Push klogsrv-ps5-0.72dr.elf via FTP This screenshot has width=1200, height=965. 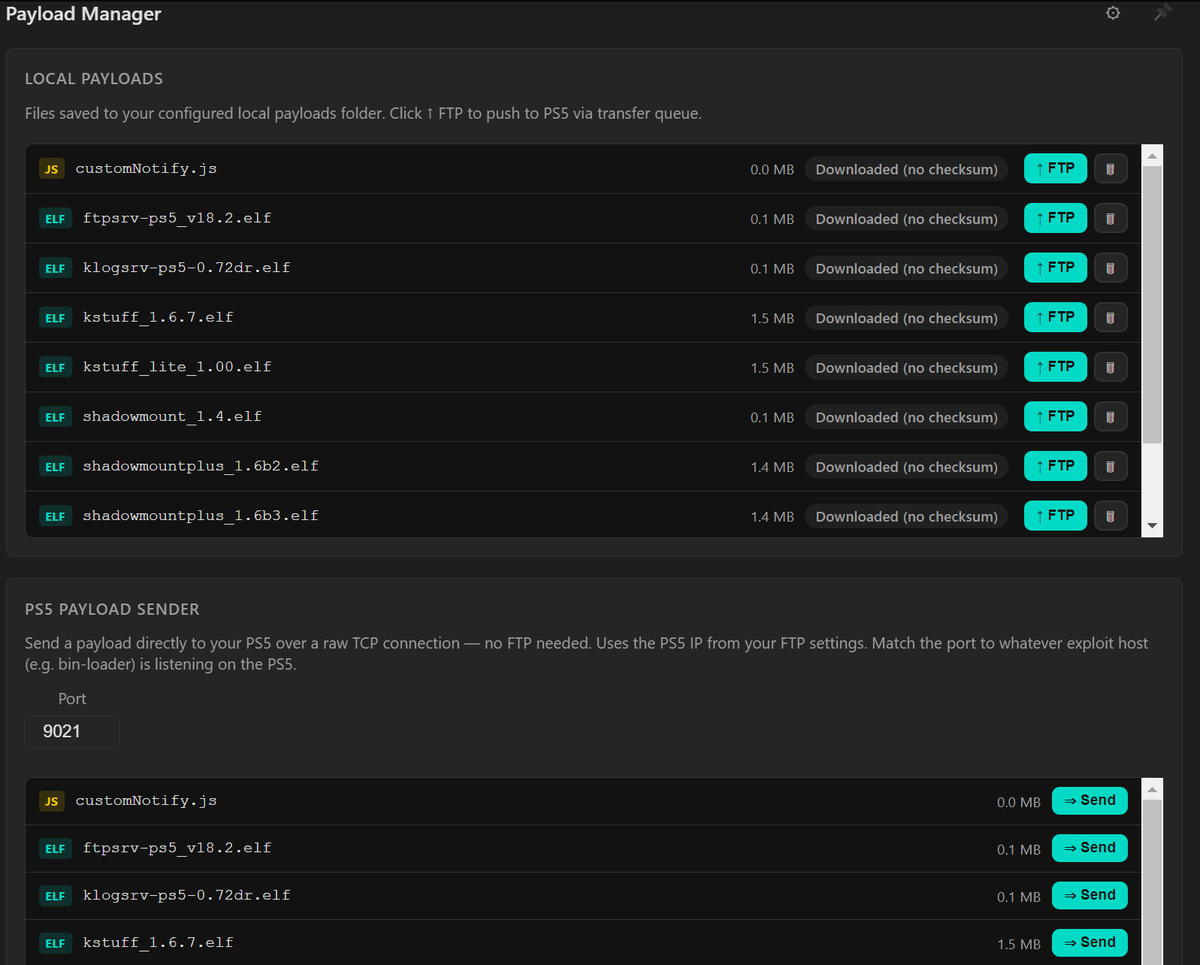[x=1055, y=268]
